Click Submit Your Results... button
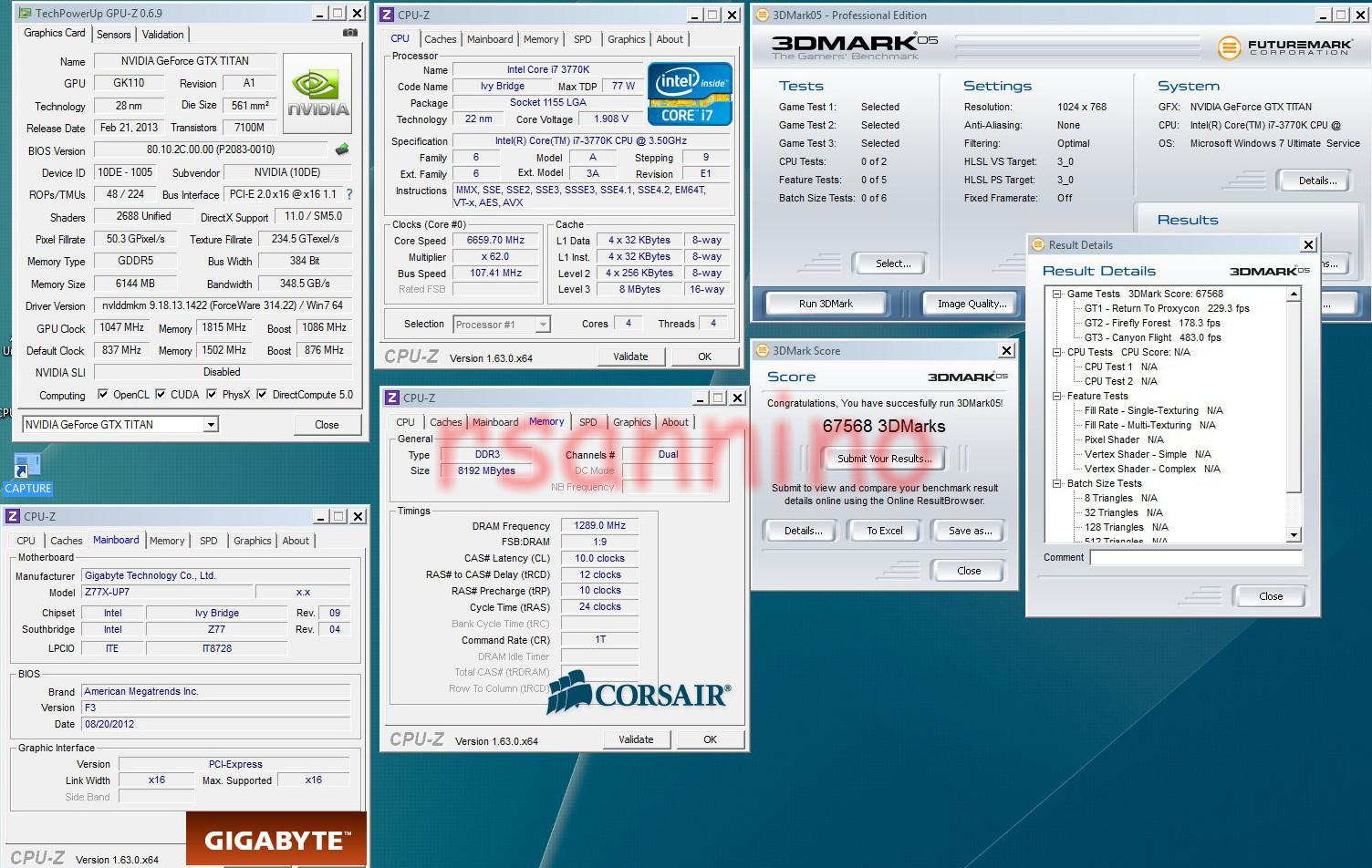The width and height of the screenshot is (1372, 868). click(x=884, y=459)
